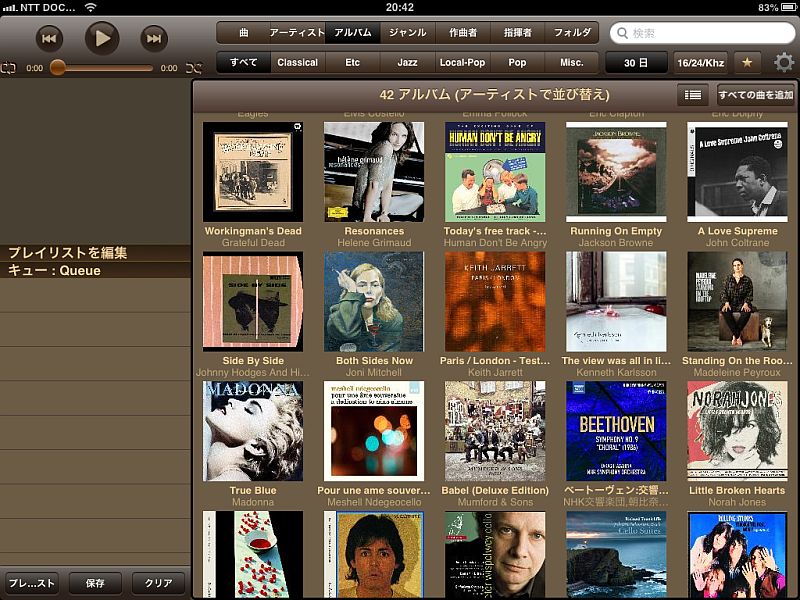Screen dimensions: 800x600
Task: Open プレイリストを編集 row
Action: coord(95,253)
